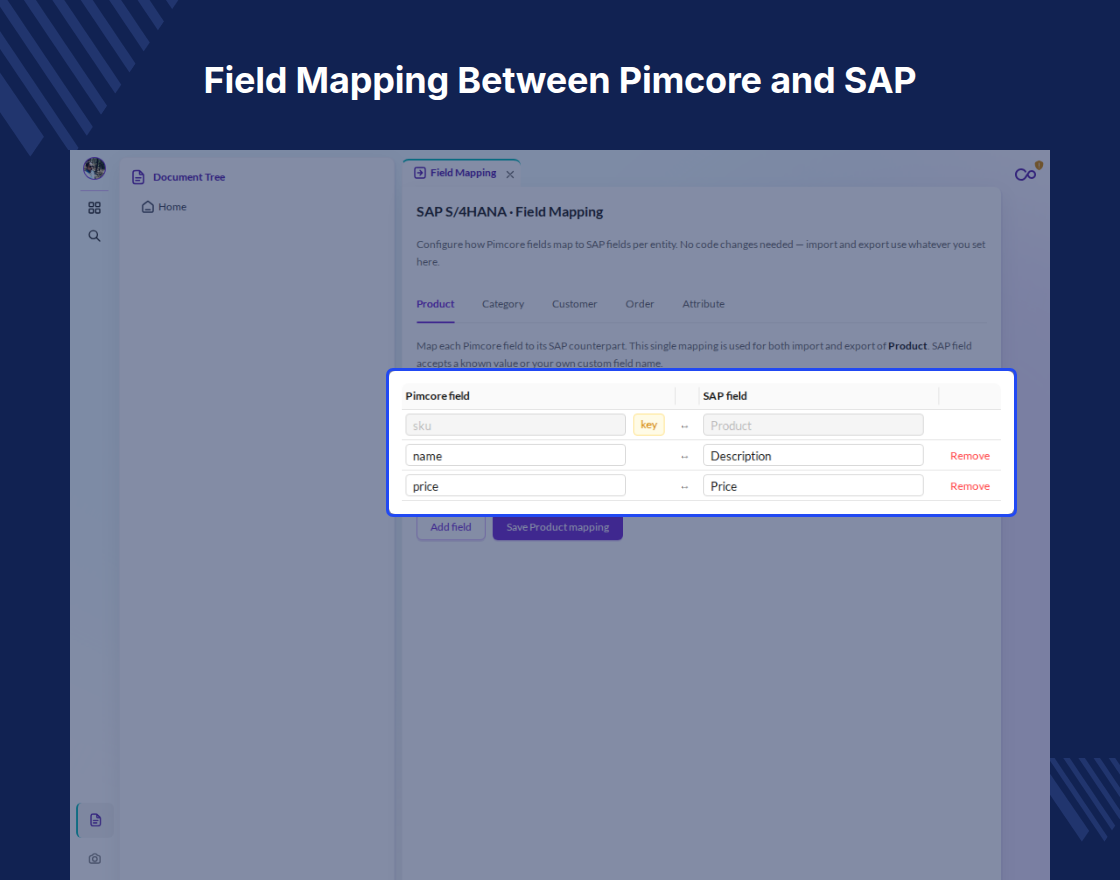Viewport: 1120px width, 880px height.
Task: Click the SAP field column header
Action: click(x=724, y=396)
